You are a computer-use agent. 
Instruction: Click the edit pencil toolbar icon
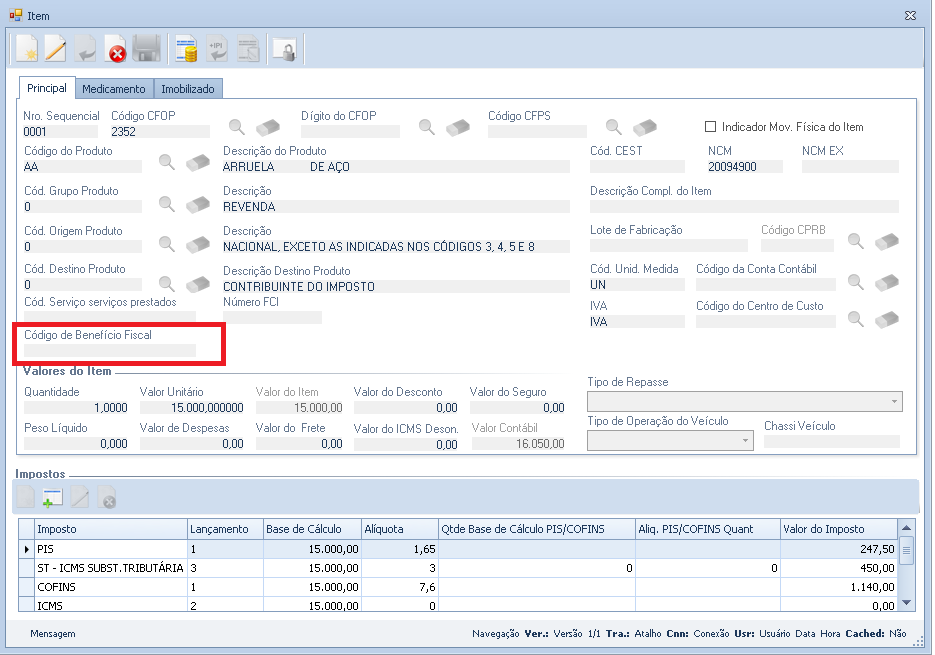(x=55, y=48)
